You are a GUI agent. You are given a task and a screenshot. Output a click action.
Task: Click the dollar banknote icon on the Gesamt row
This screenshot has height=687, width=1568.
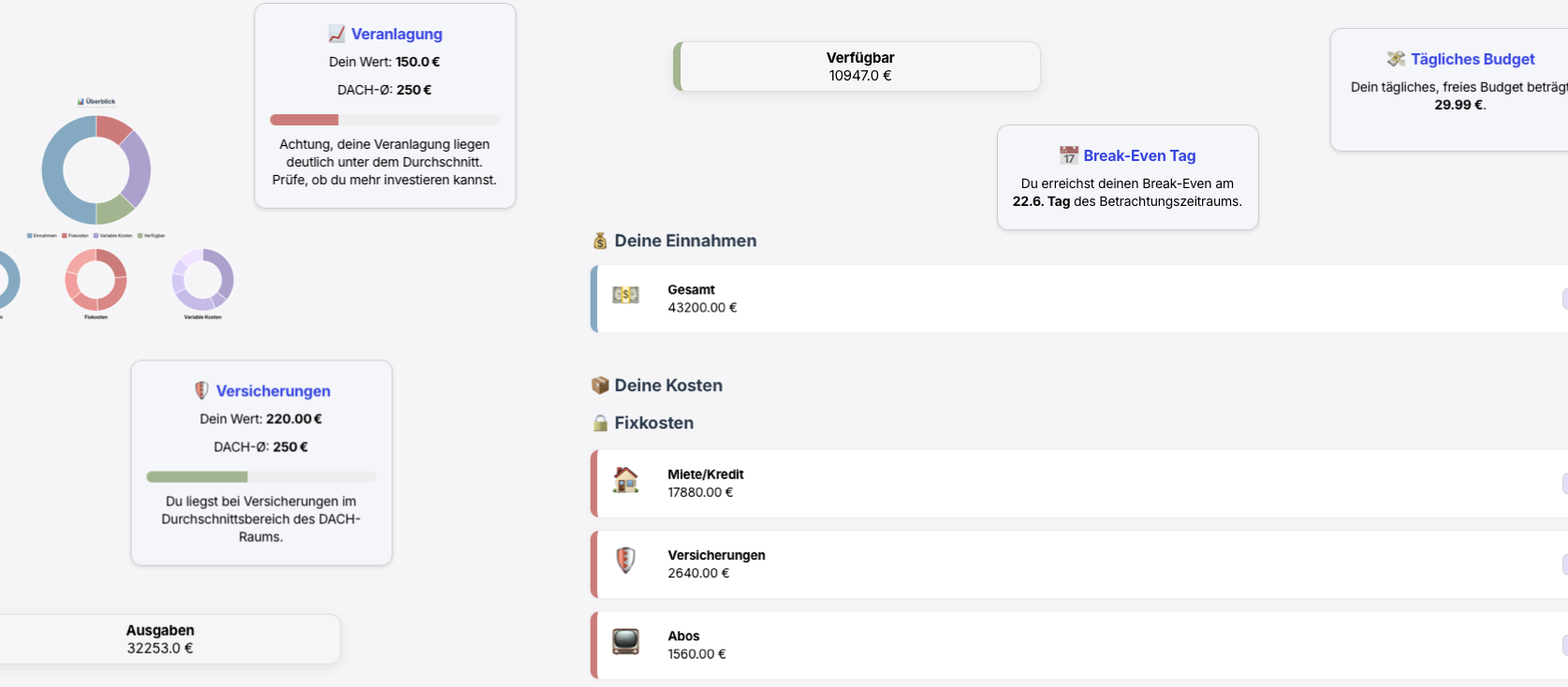(625, 295)
